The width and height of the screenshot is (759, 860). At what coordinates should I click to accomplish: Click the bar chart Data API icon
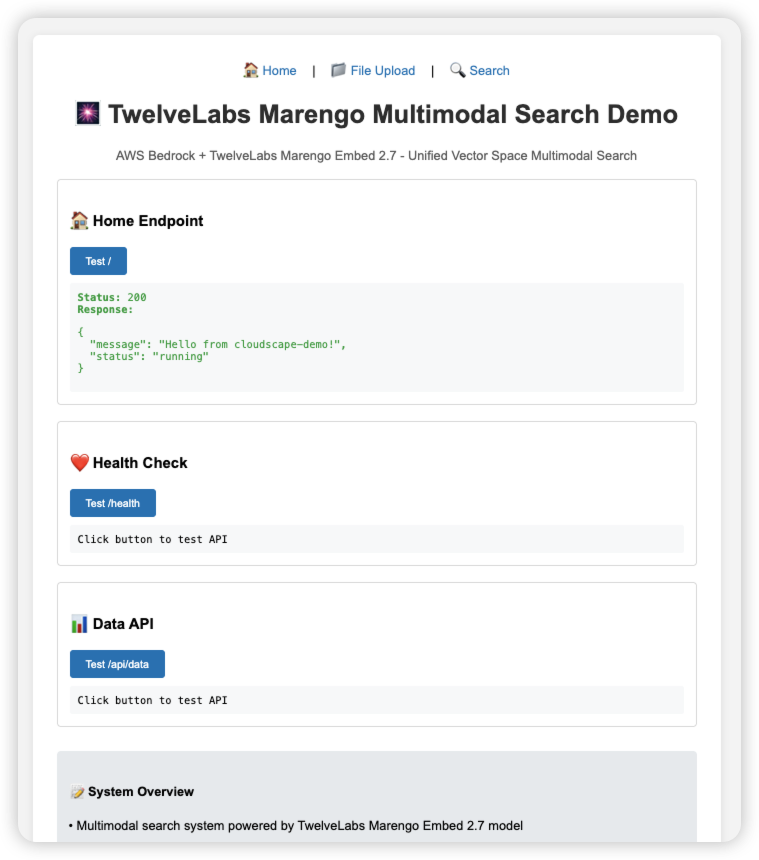80,624
